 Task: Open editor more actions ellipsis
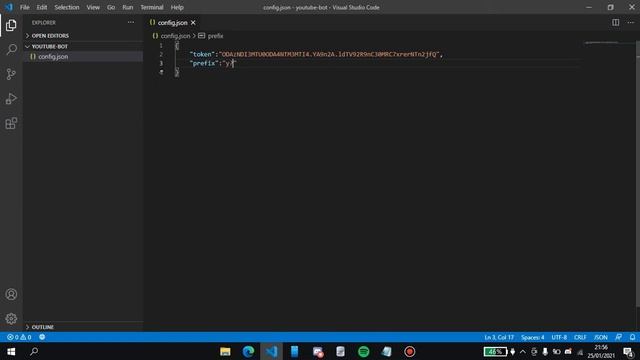pyautogui.click(x=631, y=22)
